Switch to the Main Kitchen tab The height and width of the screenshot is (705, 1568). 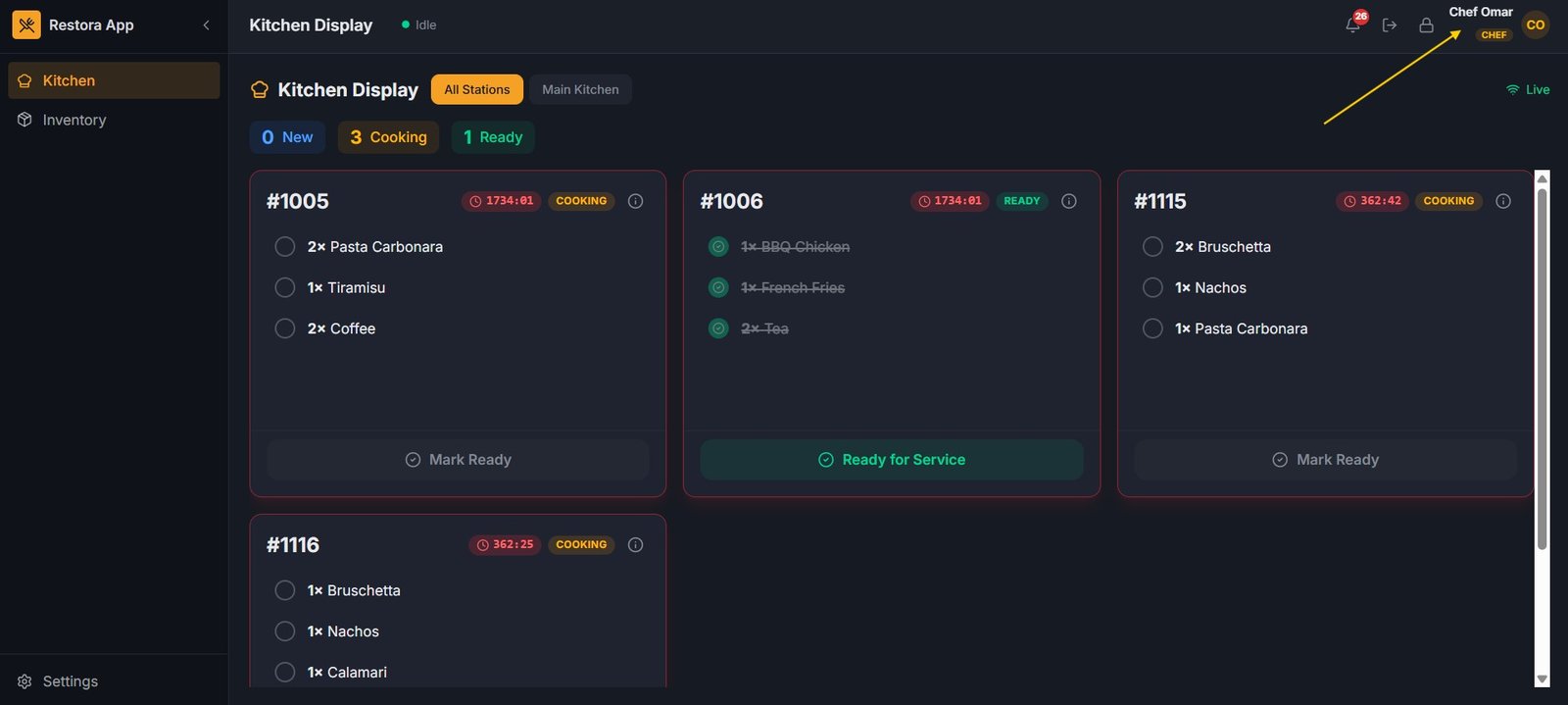pos(580,89)
